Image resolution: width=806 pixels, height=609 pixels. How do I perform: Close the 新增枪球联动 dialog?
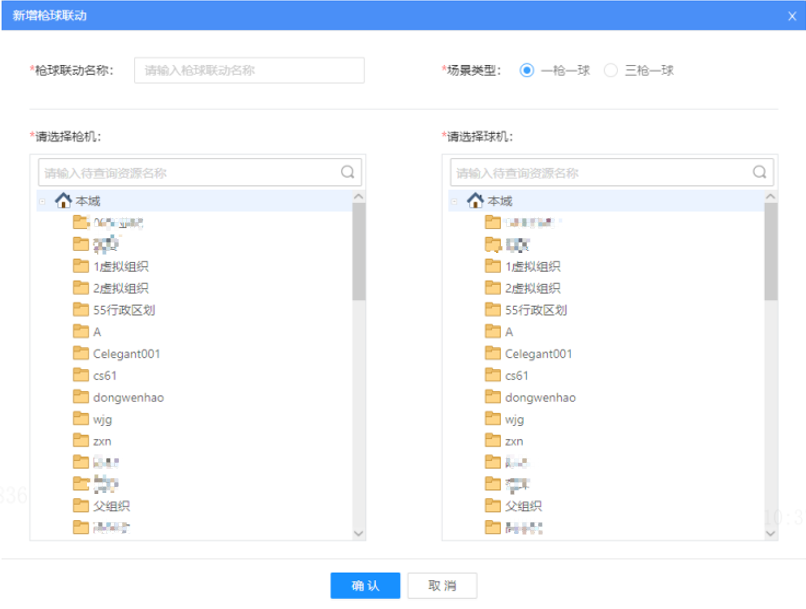(792, 16)
